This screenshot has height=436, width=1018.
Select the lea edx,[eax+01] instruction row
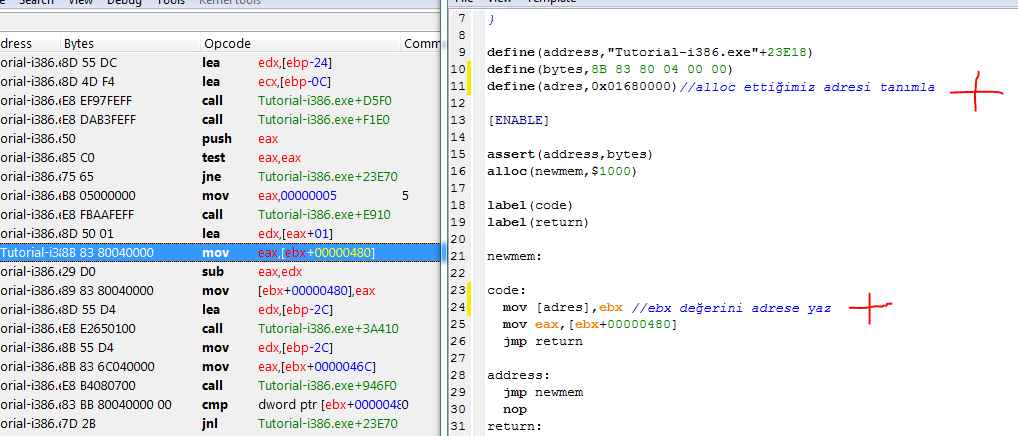tap(219, 233)
